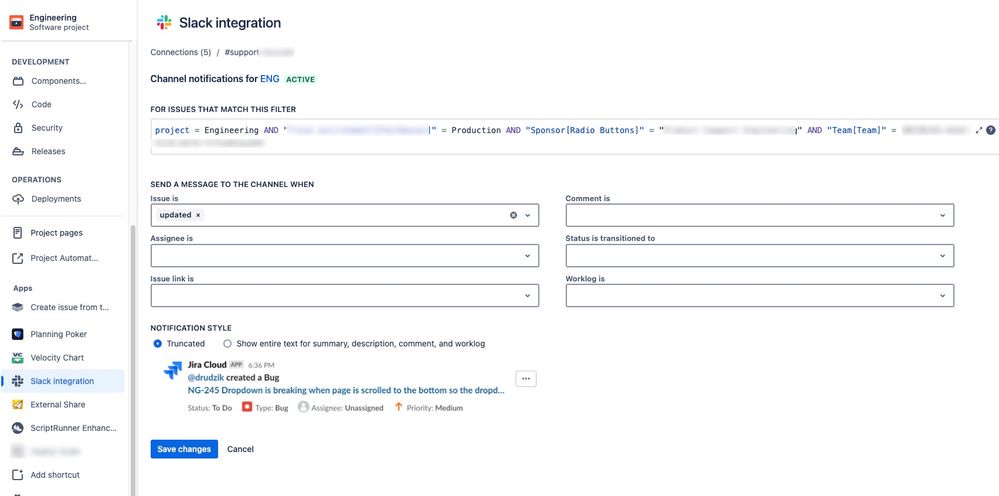Remove the 'updated' tag with its x
Screen dimensions: 999x496
[x=198, y=215]
